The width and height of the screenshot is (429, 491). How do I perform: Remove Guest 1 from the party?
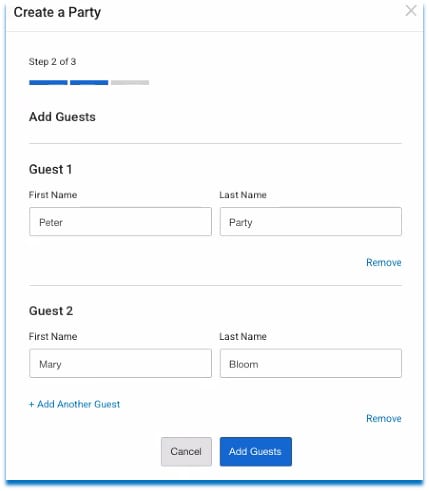(x=384, y=262)
